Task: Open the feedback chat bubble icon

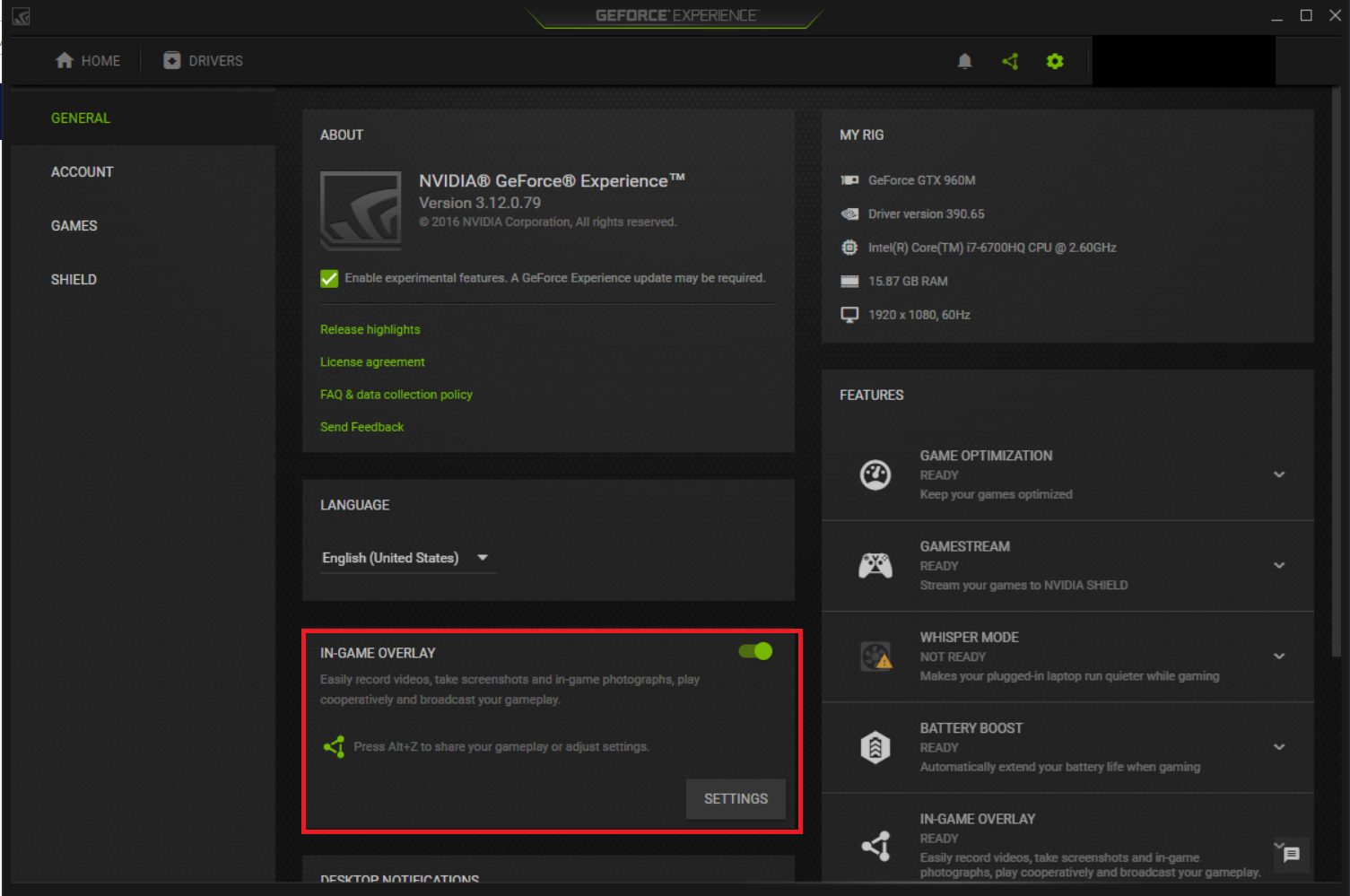Action: pyautogui.click(x=1292, y=855)
